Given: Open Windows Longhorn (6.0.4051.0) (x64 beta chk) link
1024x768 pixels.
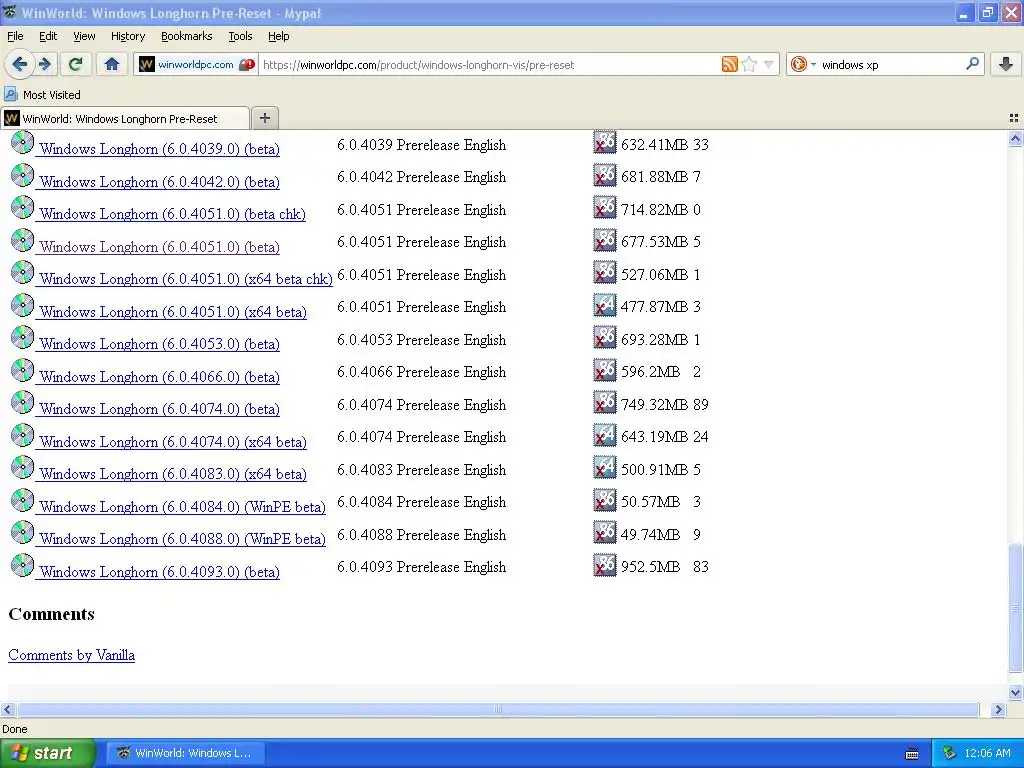Looking at the screenshot, I should coord(185,279).
